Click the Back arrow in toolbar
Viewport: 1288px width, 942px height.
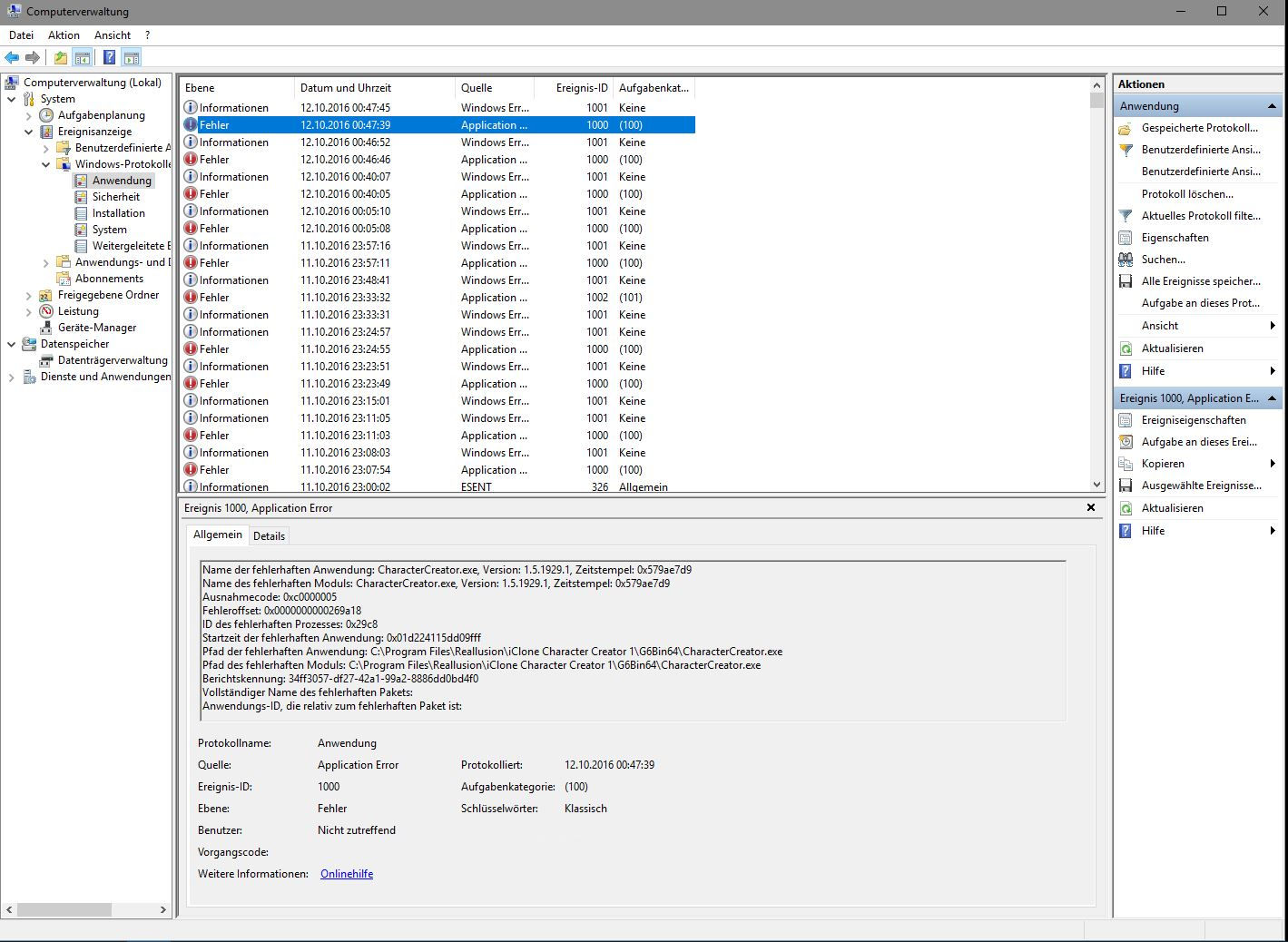click(12, 58)
